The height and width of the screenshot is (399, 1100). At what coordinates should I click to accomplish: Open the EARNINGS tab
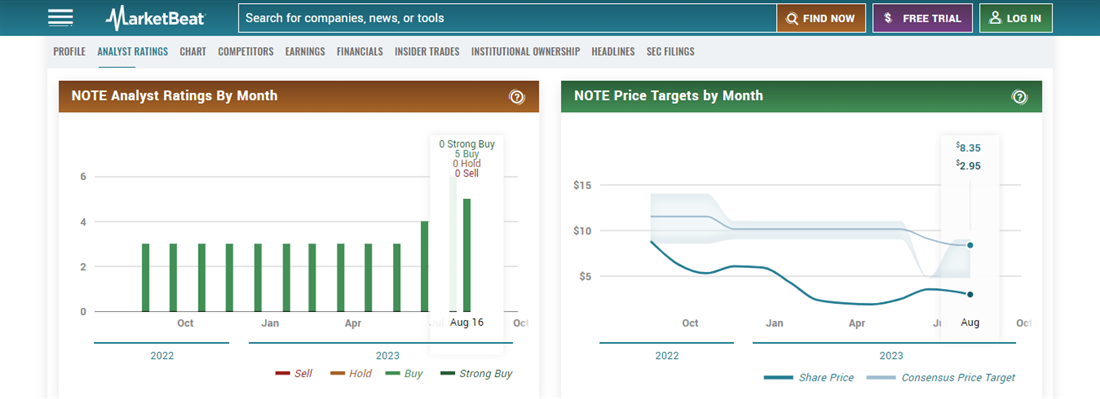click(x=305, y=51)
